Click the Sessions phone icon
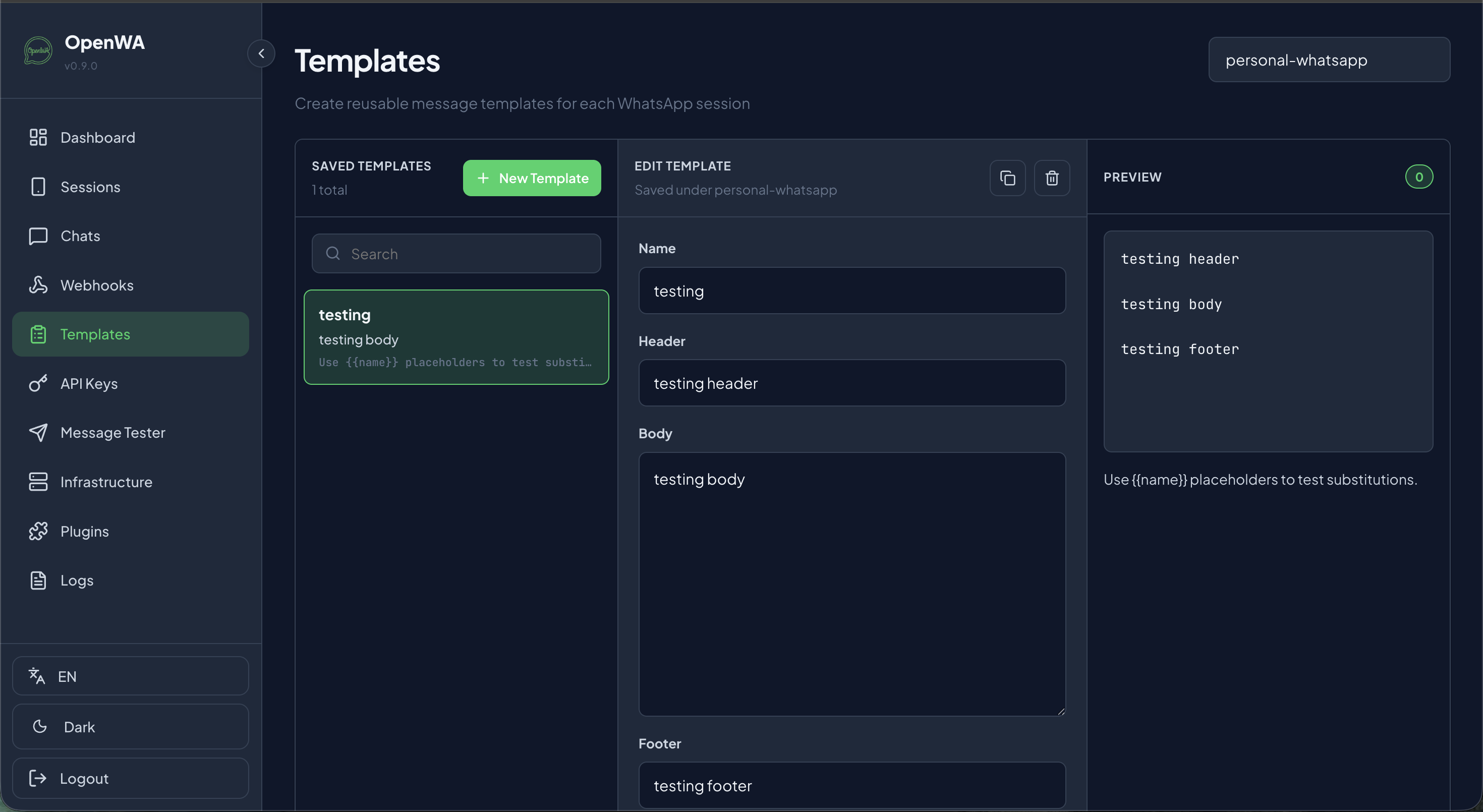1483x812 pixels. 38,187
